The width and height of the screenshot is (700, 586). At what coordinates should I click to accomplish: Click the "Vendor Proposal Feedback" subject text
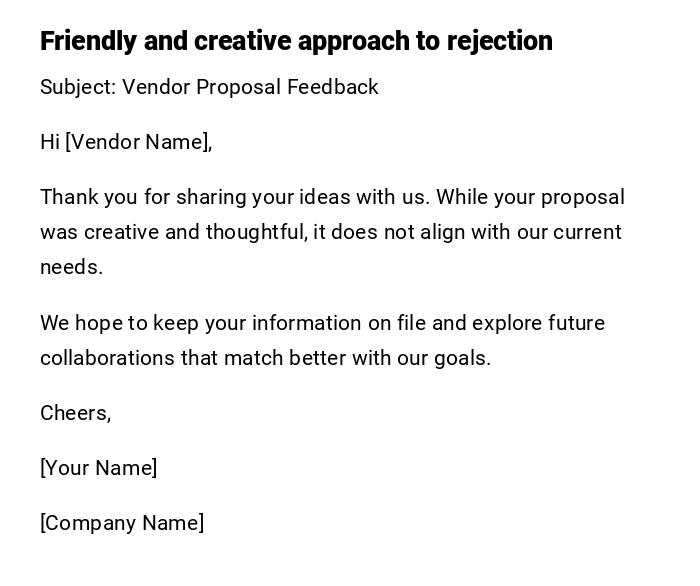(x=250, y=87)
